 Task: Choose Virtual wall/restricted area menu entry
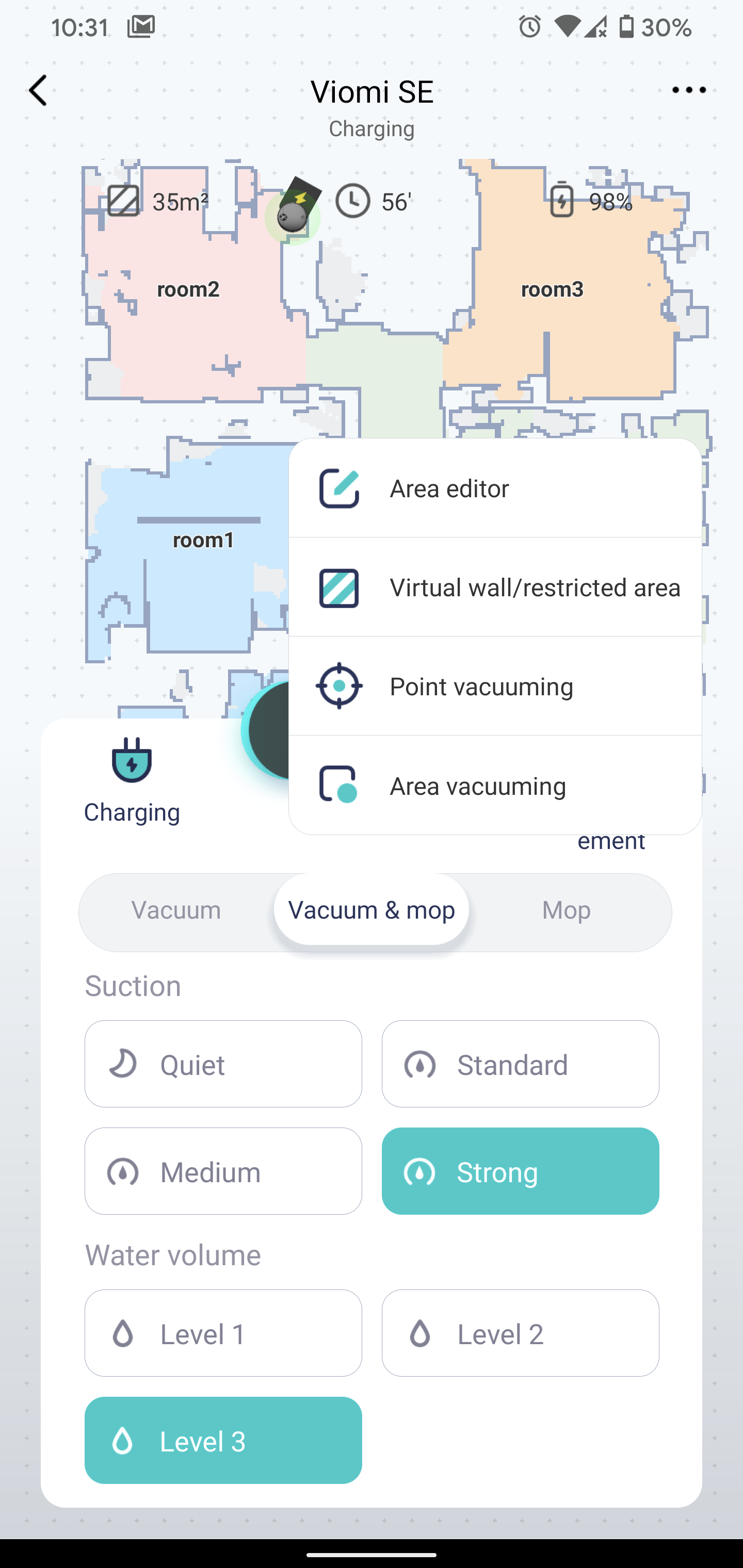(495, 587)
